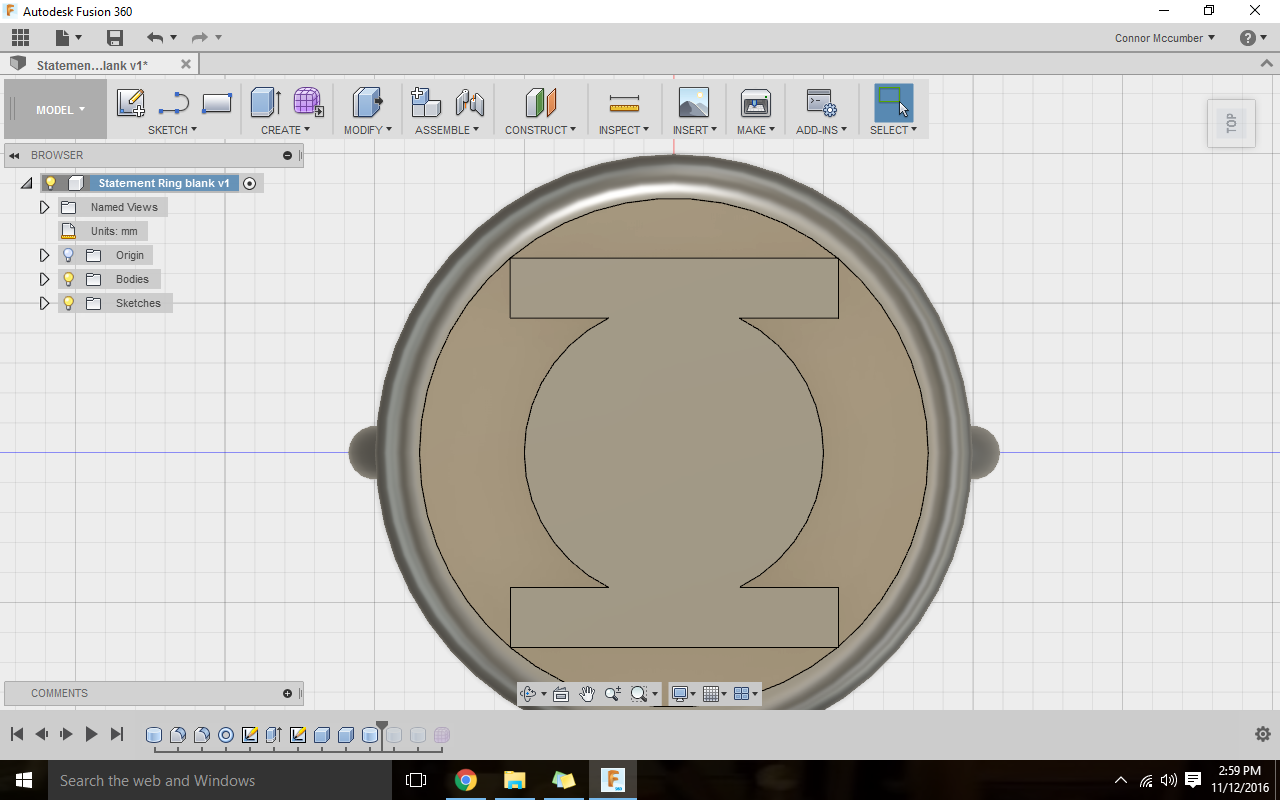Screen dimensions: 1280x800
Task: Click the TOP face of ViewCube
Action: click(1231, 123)
